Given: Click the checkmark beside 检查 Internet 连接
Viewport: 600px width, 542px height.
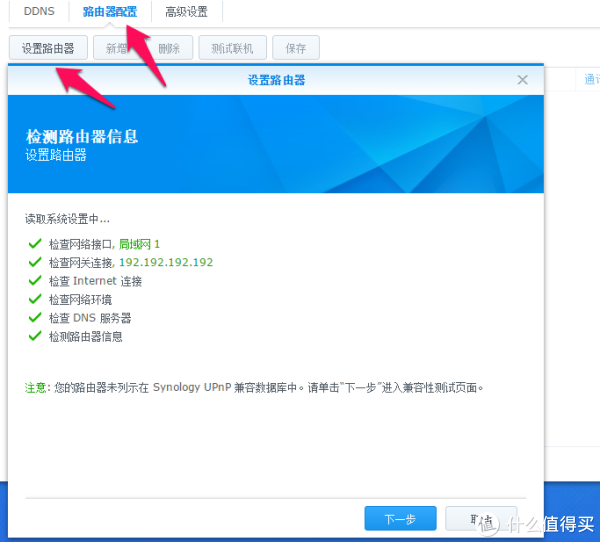Looking at the screenshot, I should point(35,281).
